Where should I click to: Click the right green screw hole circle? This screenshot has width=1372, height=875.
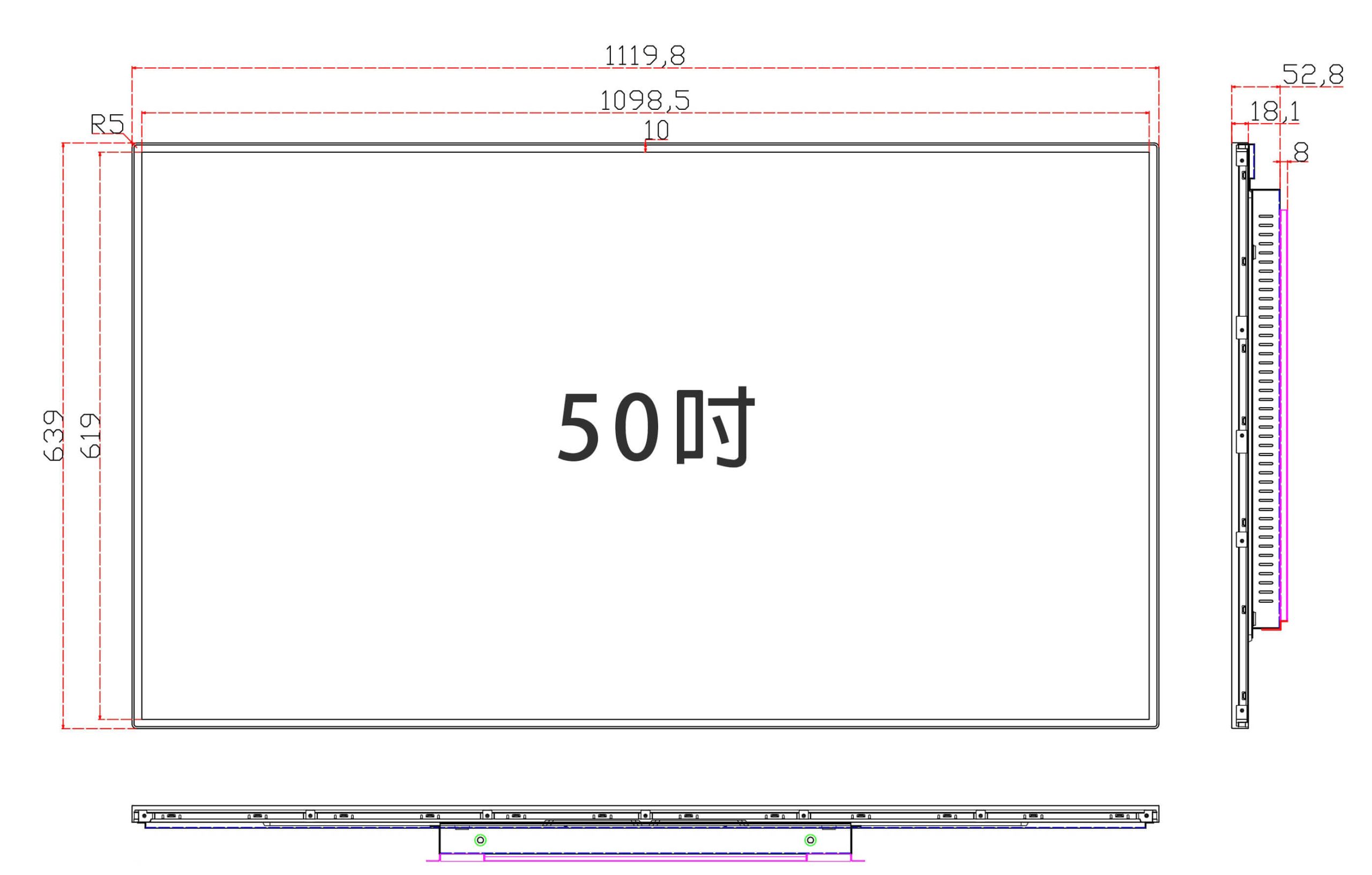click(810, 840)
